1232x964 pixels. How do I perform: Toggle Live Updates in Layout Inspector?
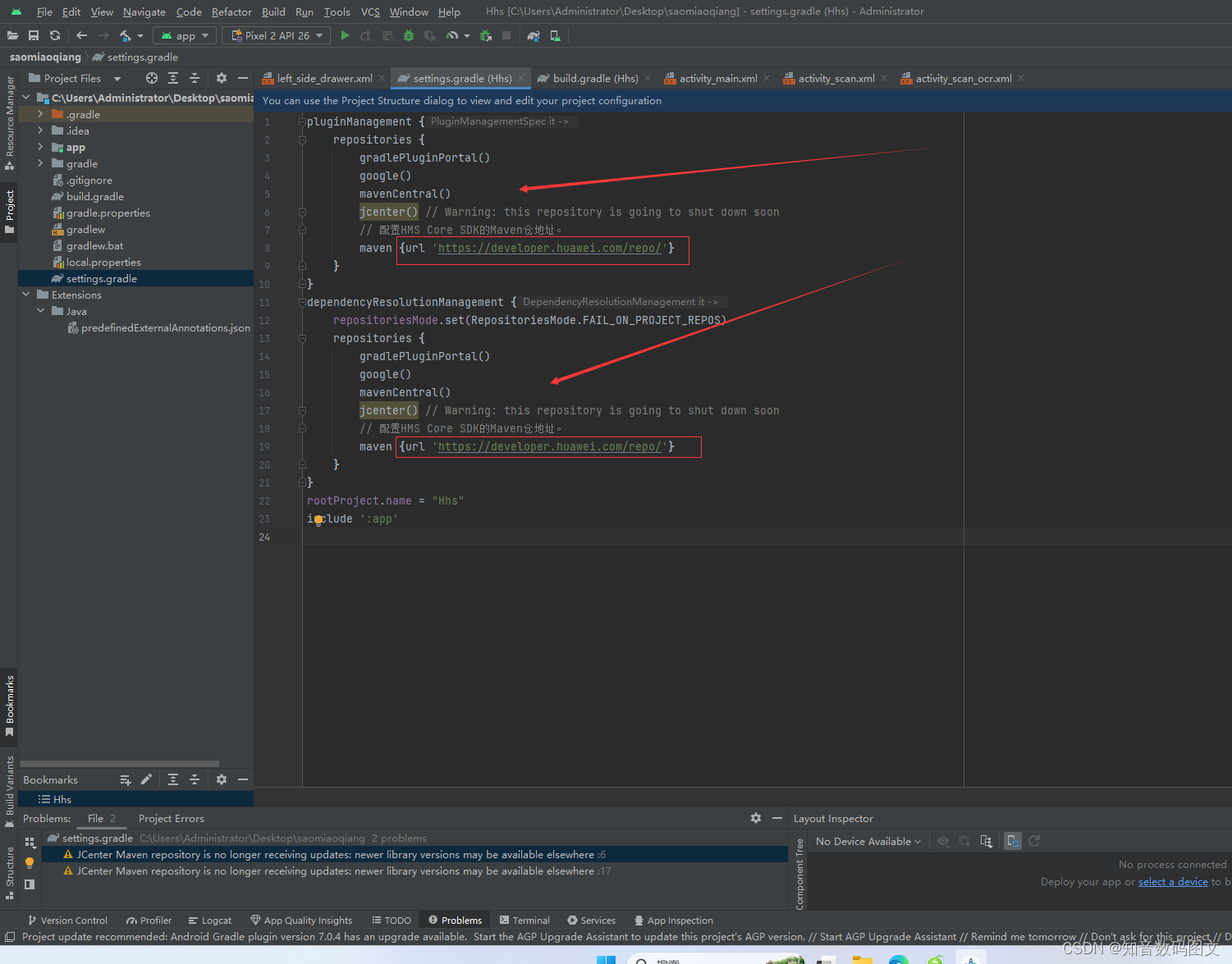click(1012, 841)
